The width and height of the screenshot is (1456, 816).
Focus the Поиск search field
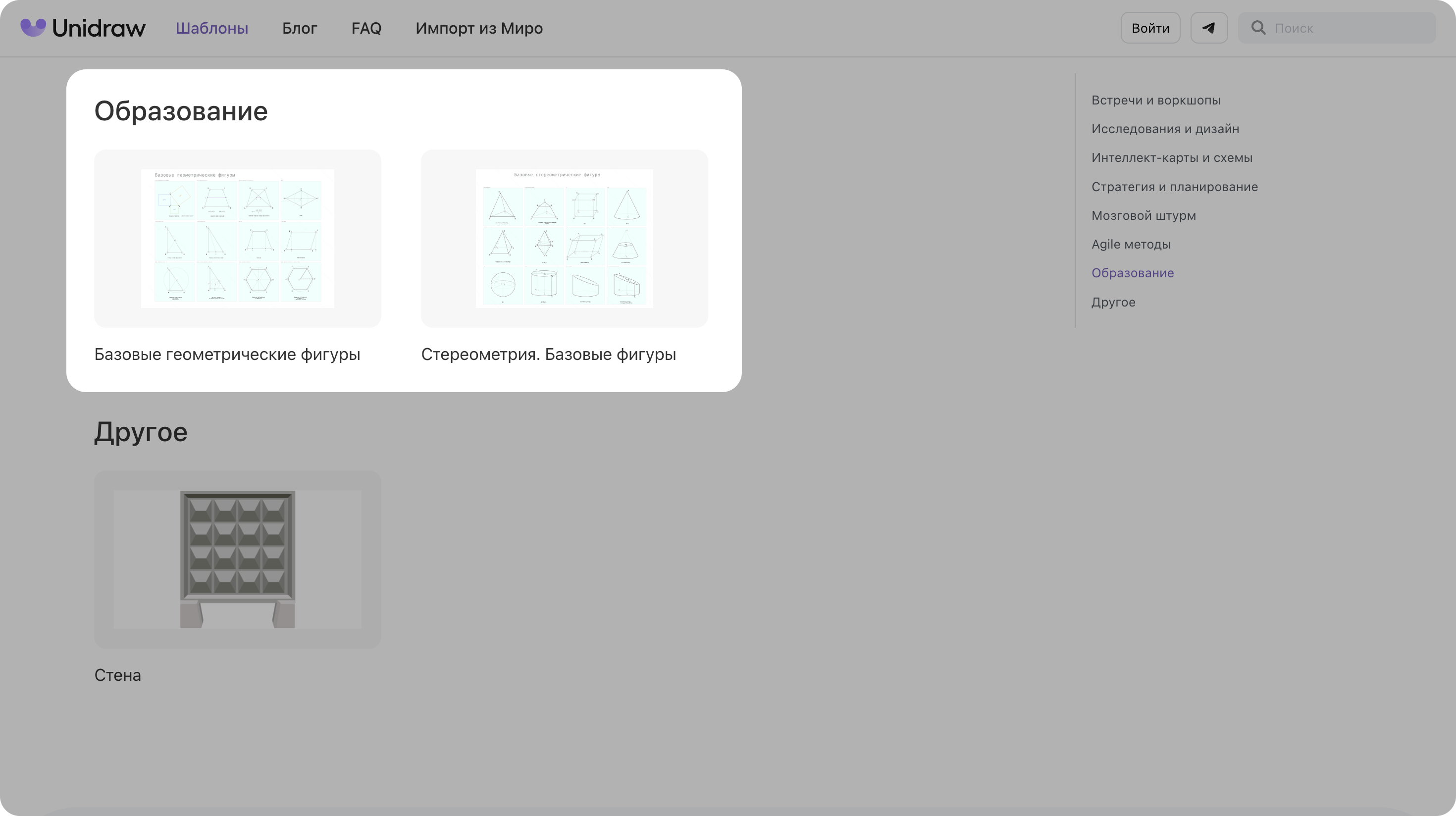click(x=1351, y=28)
